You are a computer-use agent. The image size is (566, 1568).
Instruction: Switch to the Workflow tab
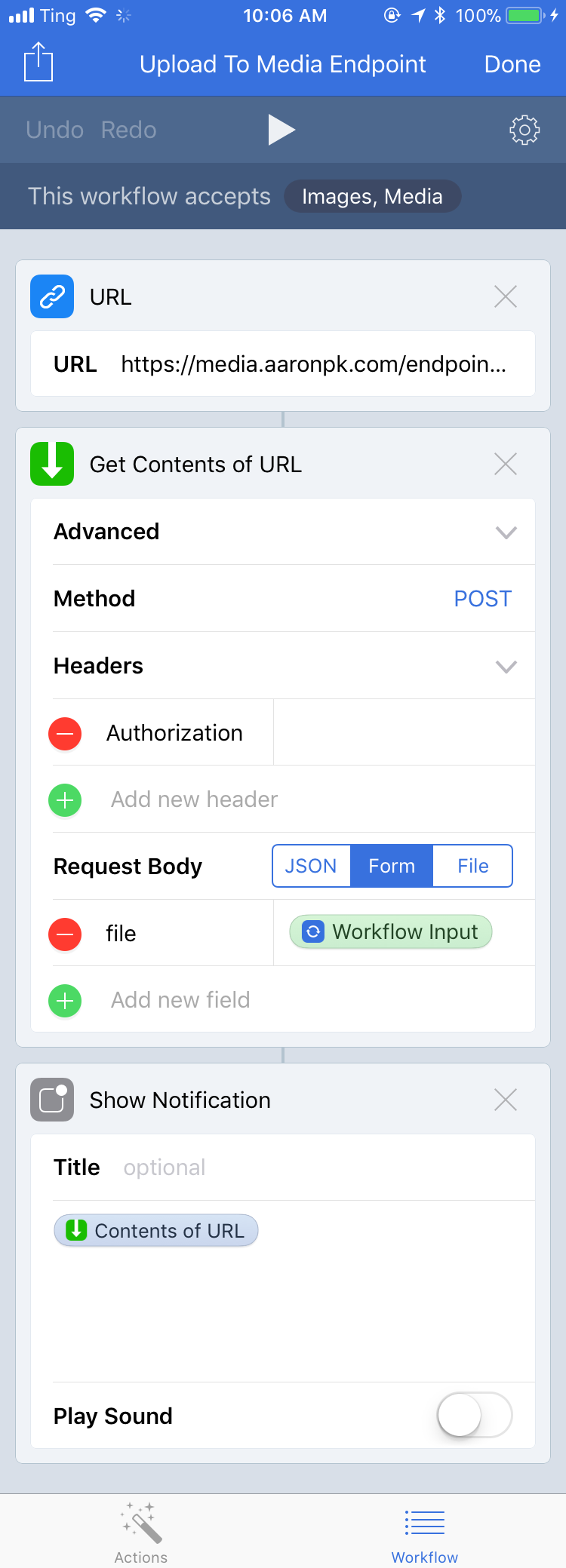424,1533
